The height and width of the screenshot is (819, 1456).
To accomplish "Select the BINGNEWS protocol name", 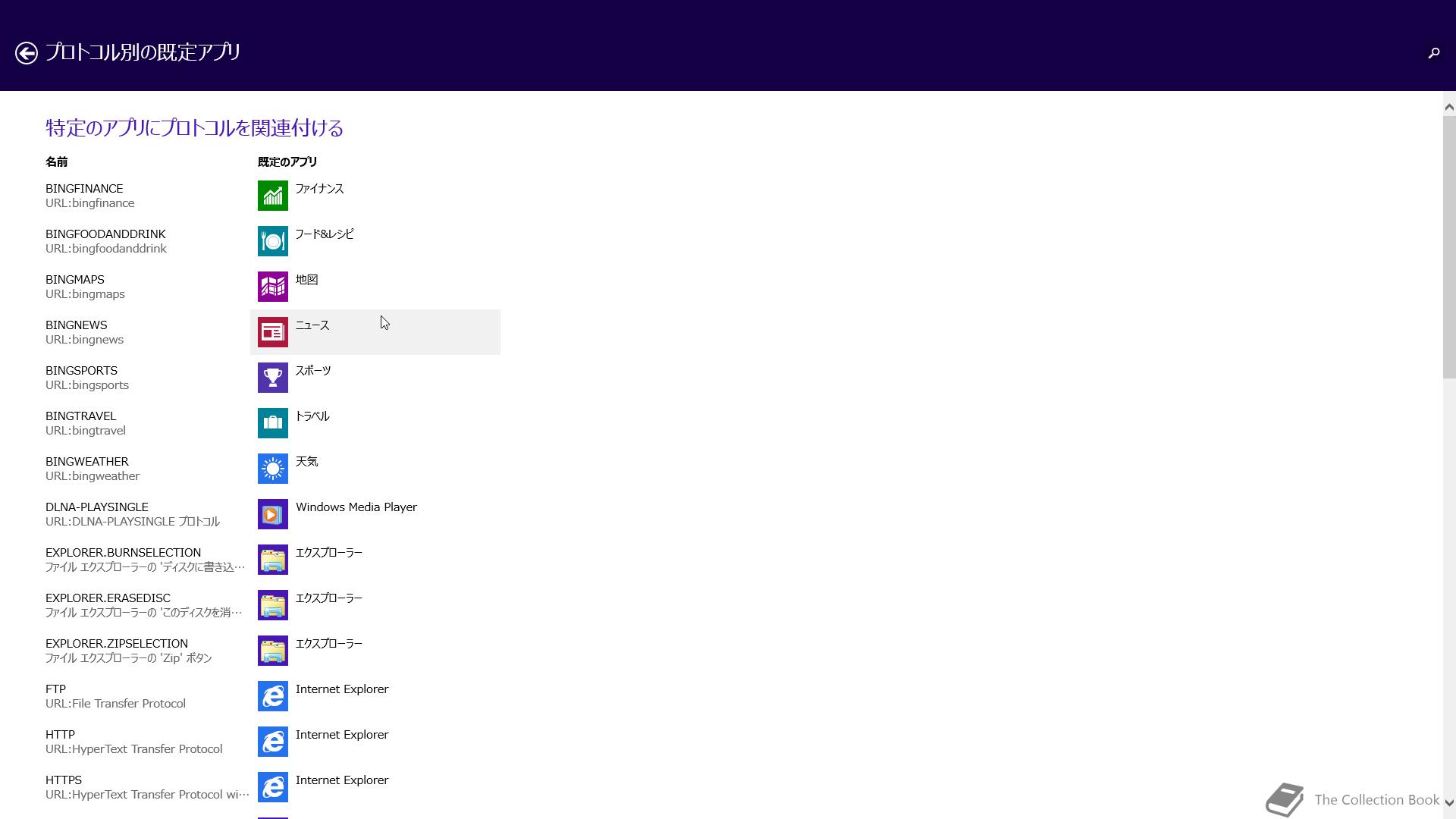I will 77,325.
